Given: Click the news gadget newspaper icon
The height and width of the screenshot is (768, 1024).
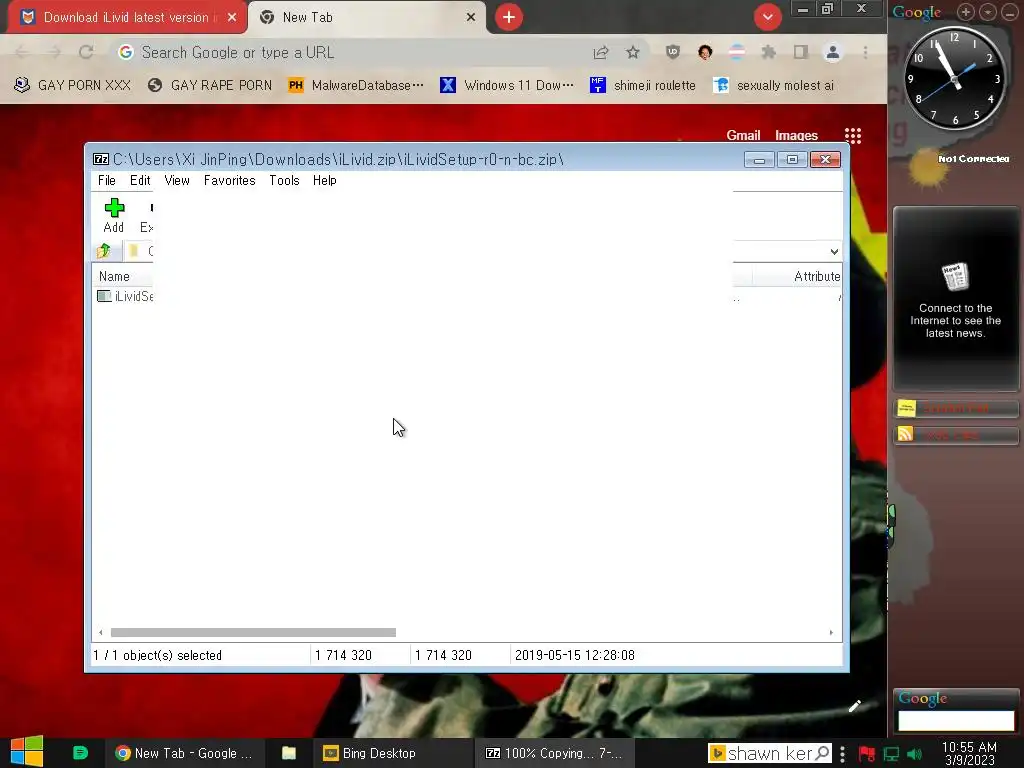Looking at the screenshot, I should tap(955, 277).
